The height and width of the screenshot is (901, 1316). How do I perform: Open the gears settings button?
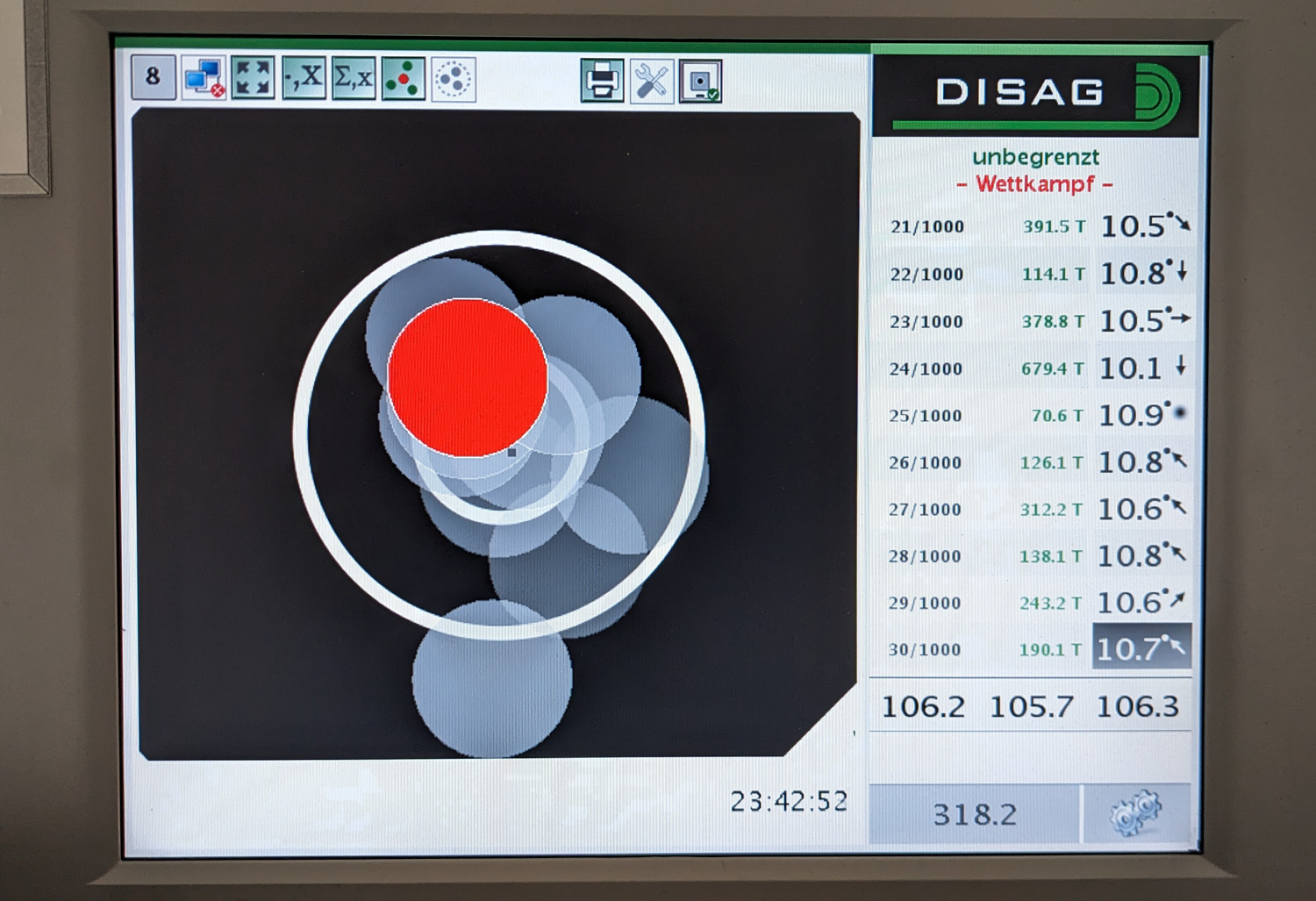[1136, 813]
